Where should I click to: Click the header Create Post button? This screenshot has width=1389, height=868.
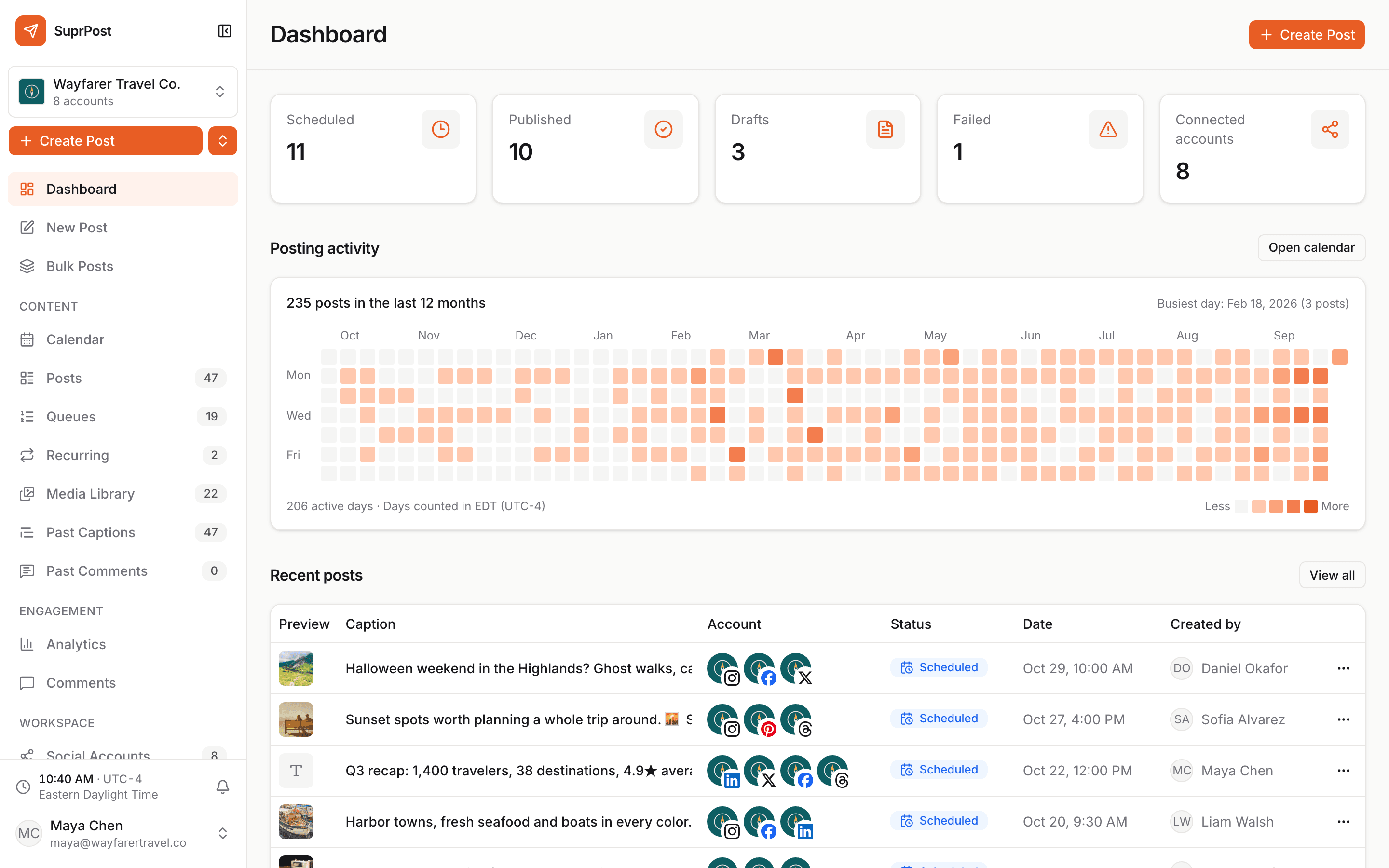pyautogui.click(x=1307, y=35)
